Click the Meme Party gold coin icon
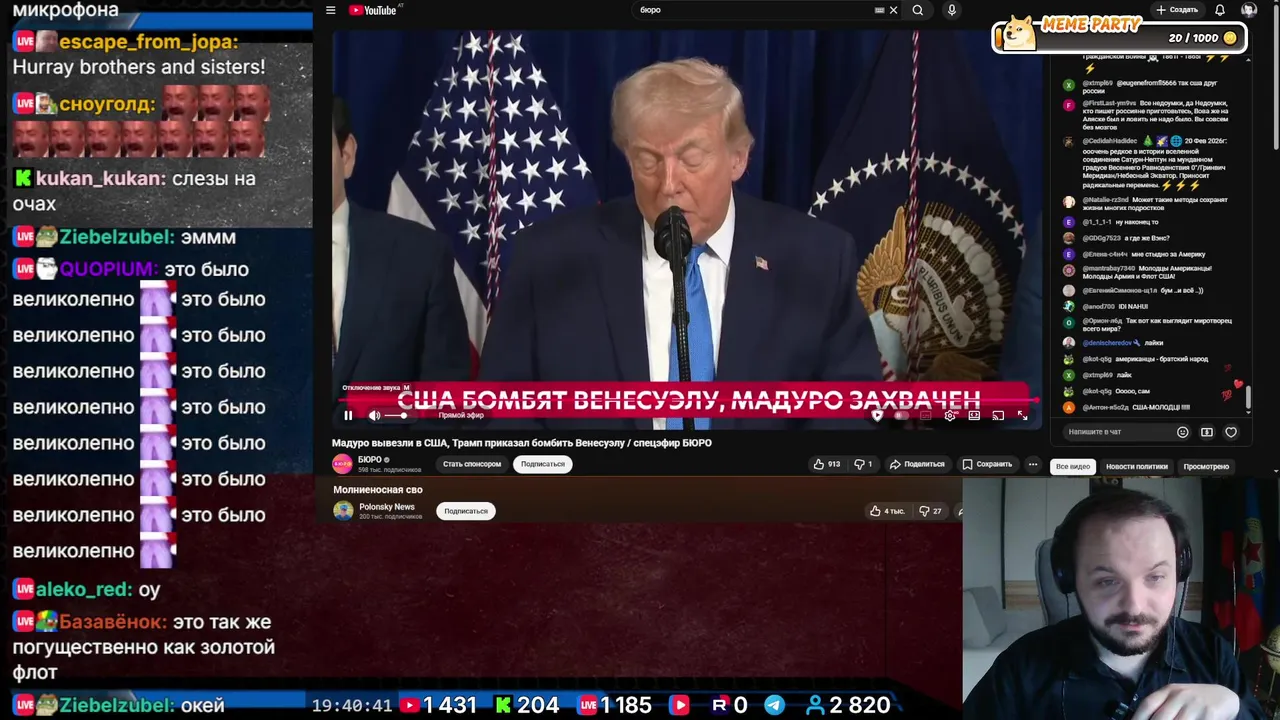This screenshot has width=1280, height=720. [1230, 38]
